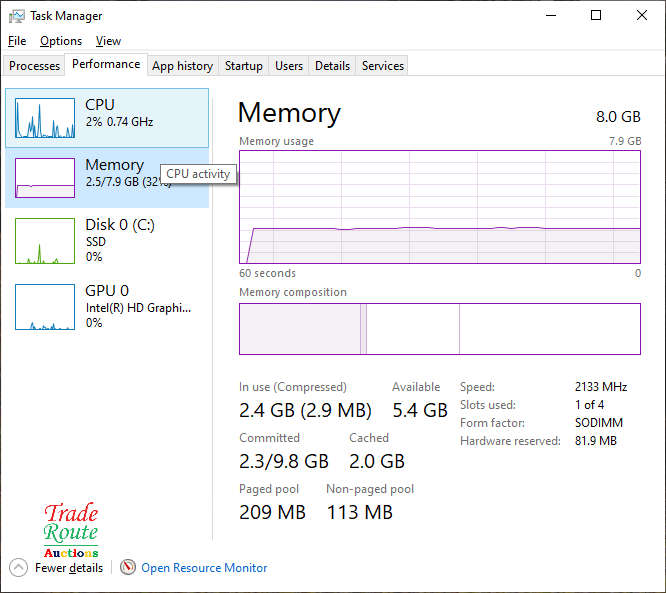Image resolution: width=666 pixels, height=593 pixels.
Task: Open the File menu
Action: 17,41
